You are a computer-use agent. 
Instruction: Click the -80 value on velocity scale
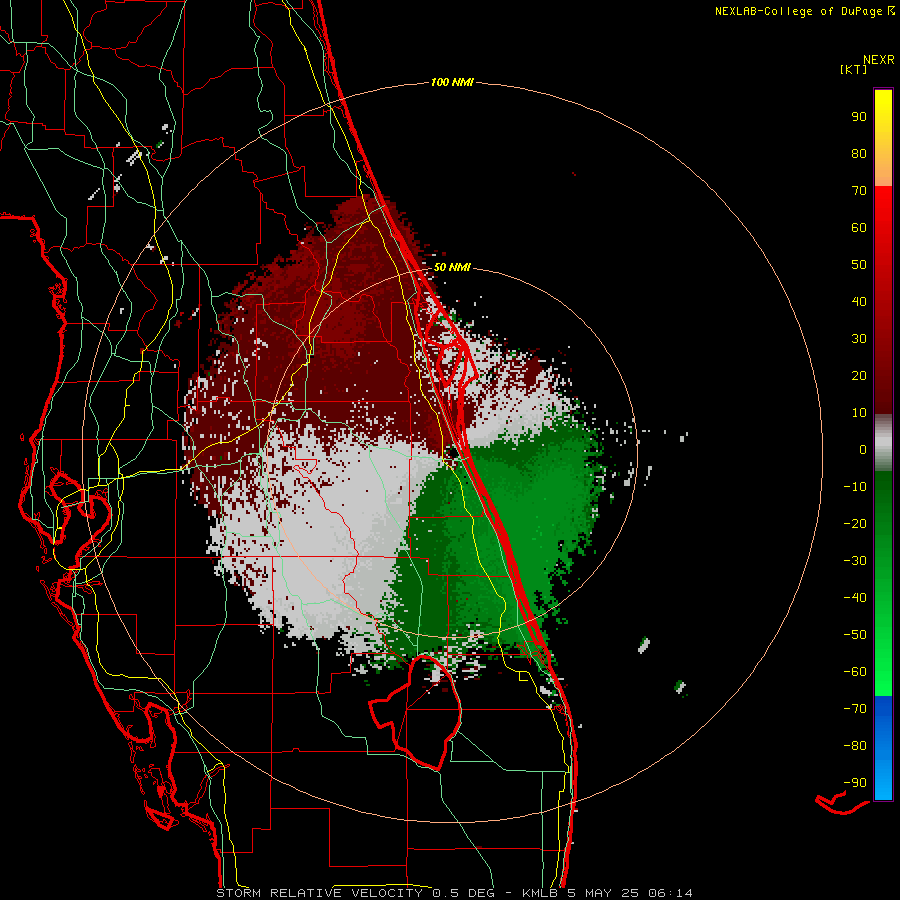[x=855, y=746]
